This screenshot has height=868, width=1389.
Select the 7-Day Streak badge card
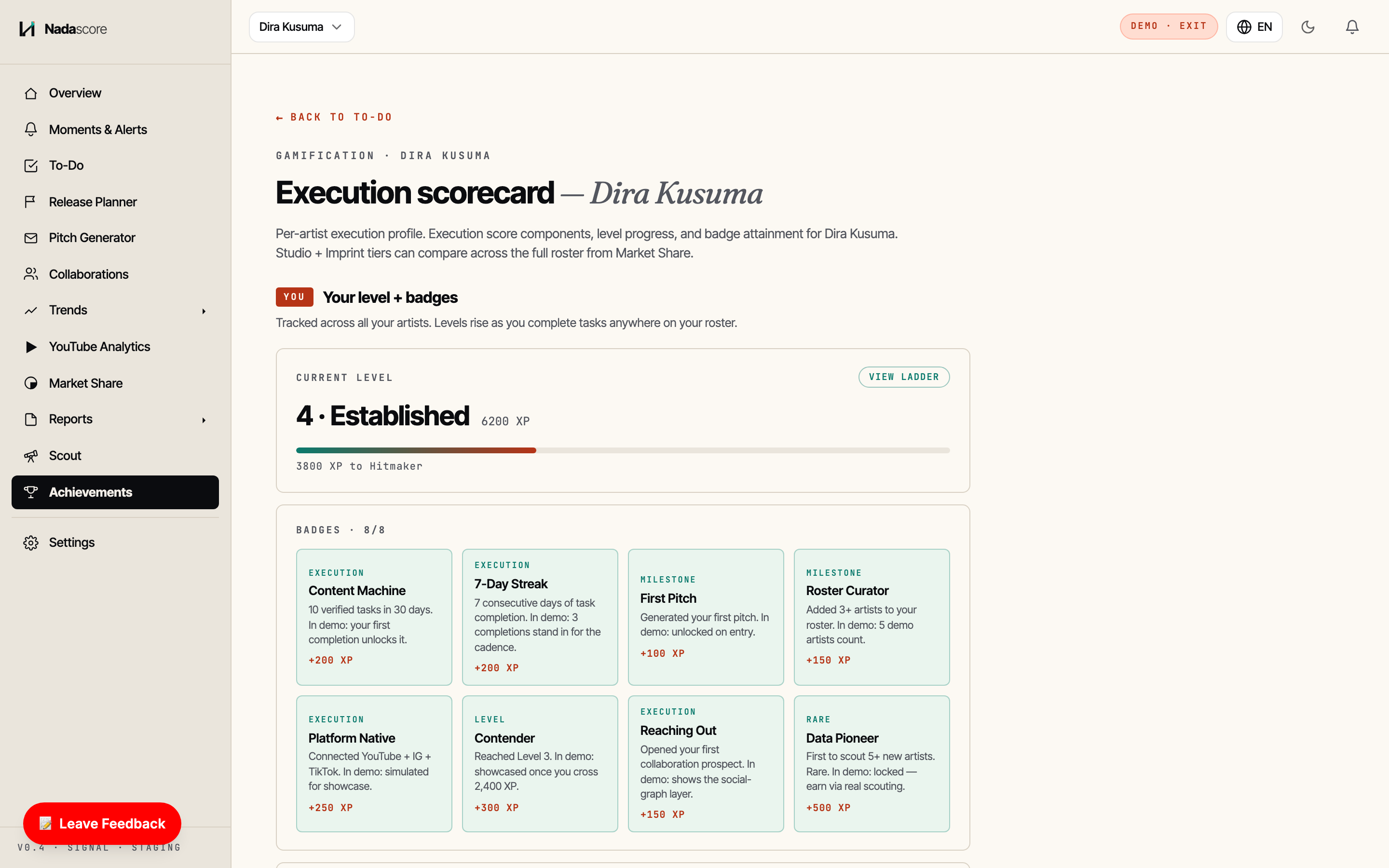pyautogui.click(x=540, y=617)
